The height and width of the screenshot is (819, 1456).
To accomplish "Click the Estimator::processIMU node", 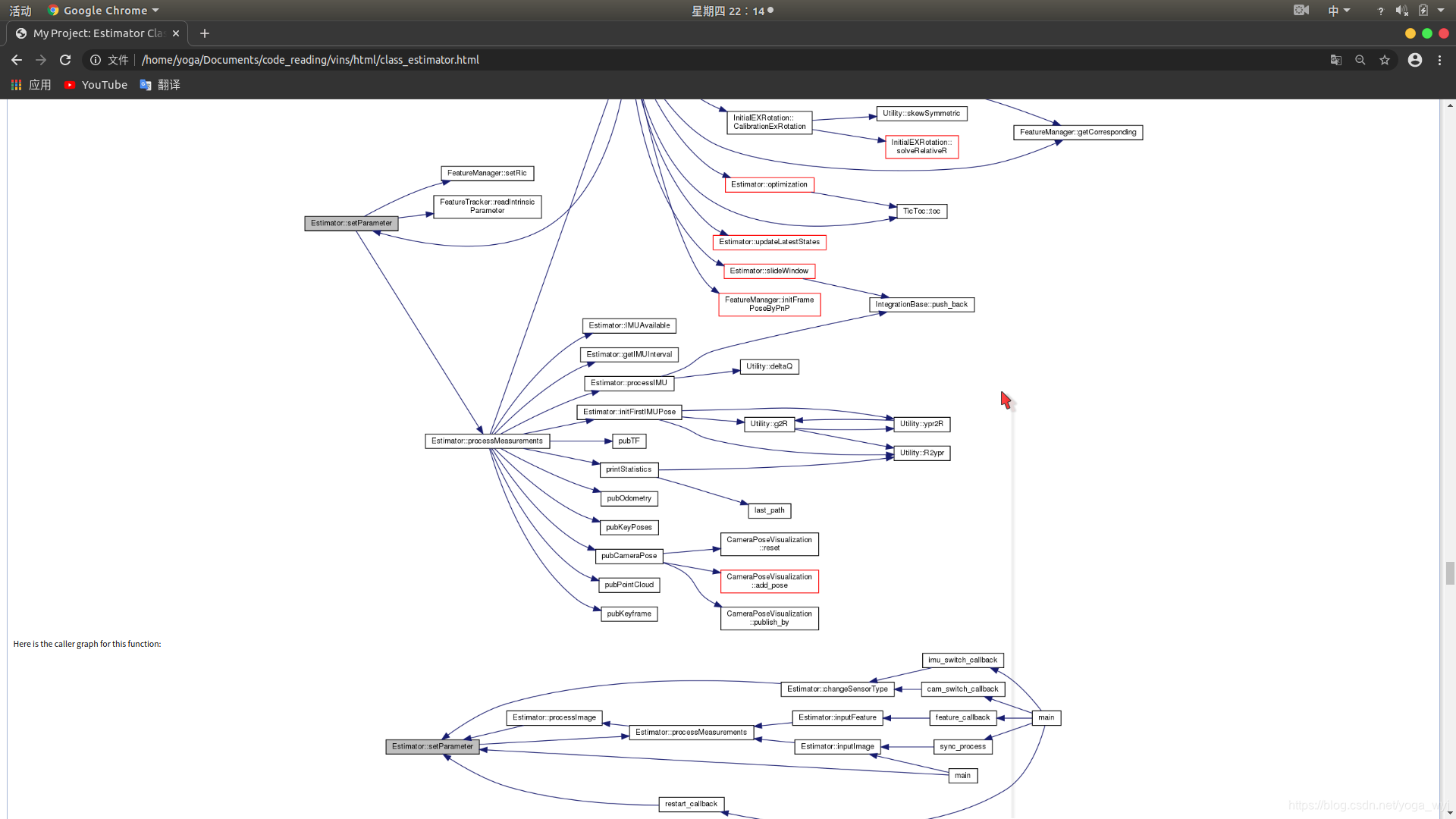I will [629, 384].
